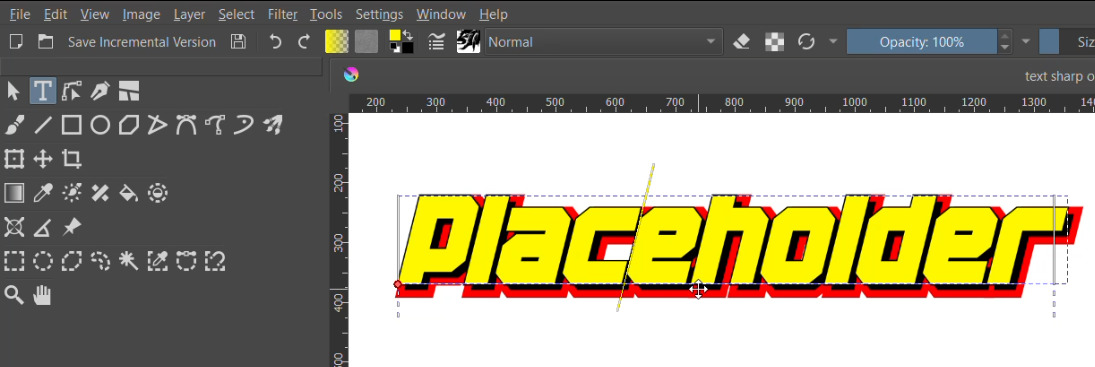Screen dimensions: 1095x367
Task: Choose the Crop tool
Action: pos(71,159)
